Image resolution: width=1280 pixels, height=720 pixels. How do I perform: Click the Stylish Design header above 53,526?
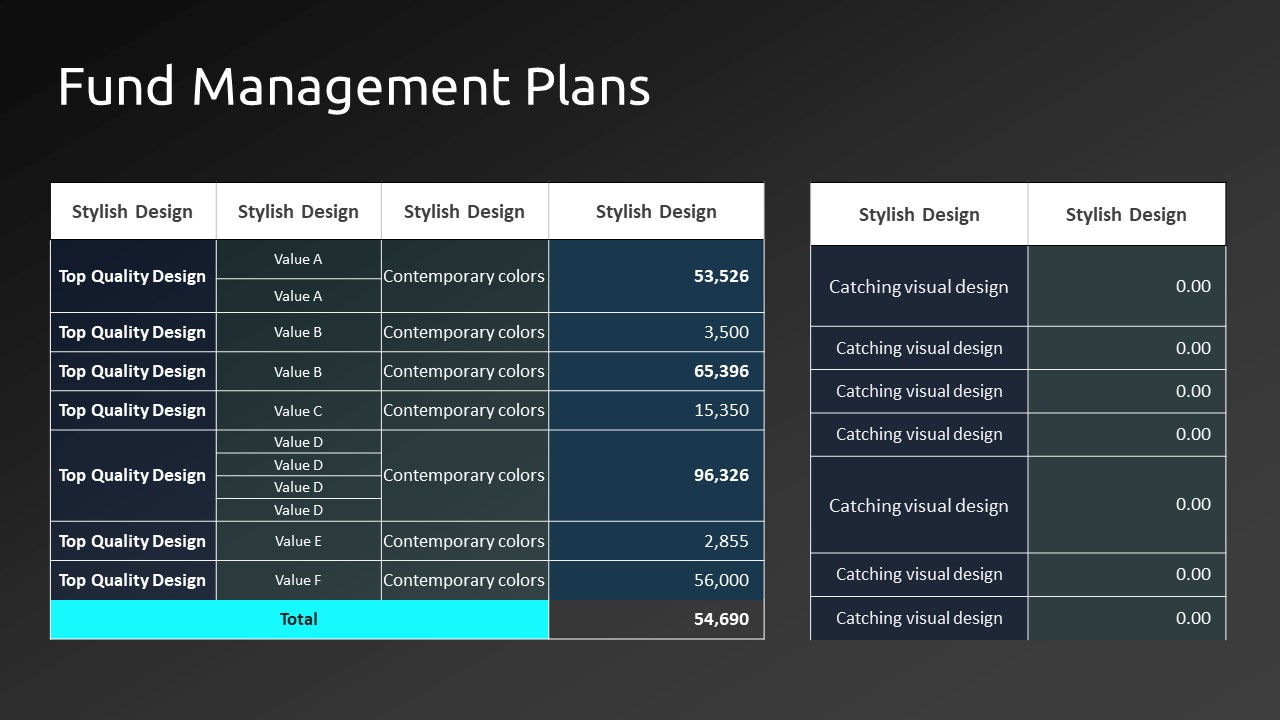[656, 211]
